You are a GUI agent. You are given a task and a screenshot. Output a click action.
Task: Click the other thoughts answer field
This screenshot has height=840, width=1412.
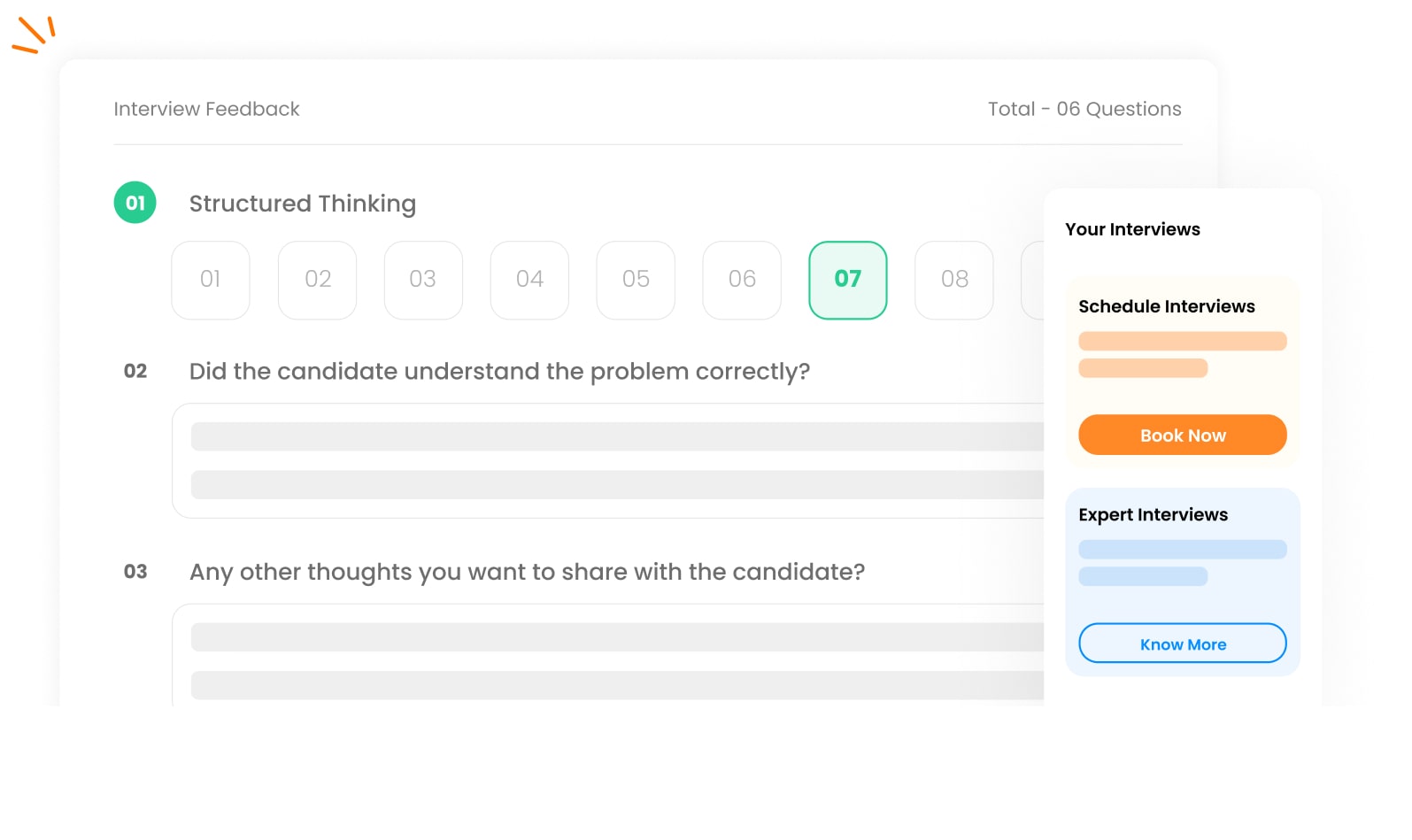pos(608,655)
